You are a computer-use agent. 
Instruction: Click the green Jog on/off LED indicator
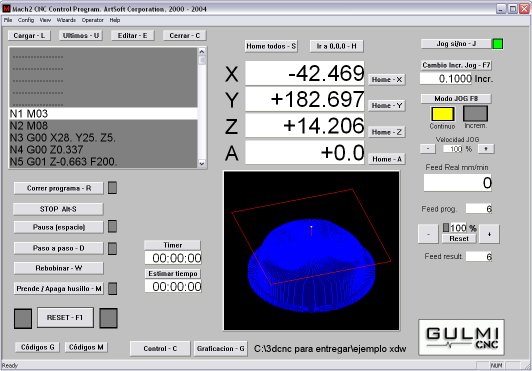[498, 44]
